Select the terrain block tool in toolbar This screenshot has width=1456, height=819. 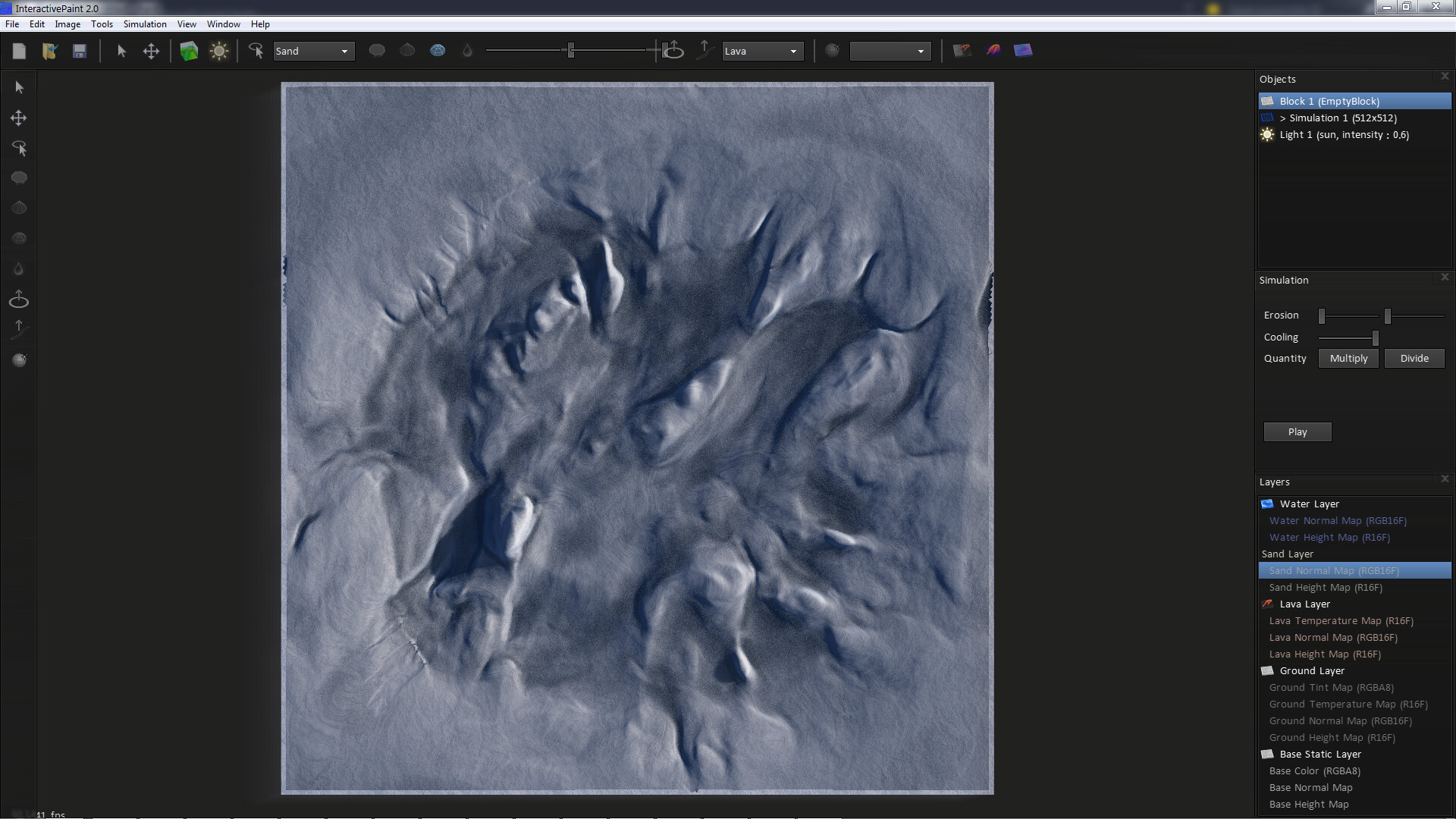[x=188, y=51]
